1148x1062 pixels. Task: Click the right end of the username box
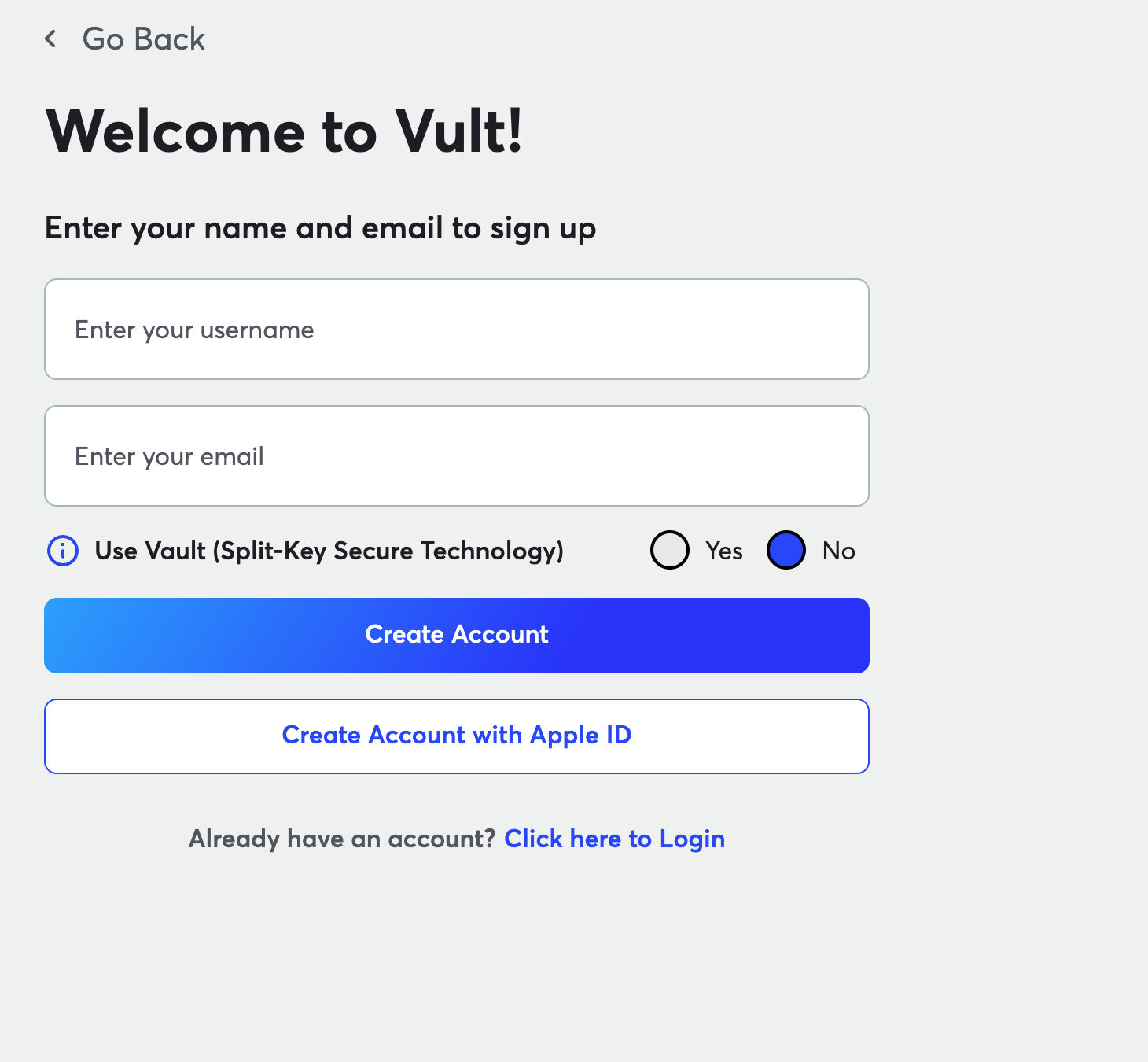(x=833, y=329)
